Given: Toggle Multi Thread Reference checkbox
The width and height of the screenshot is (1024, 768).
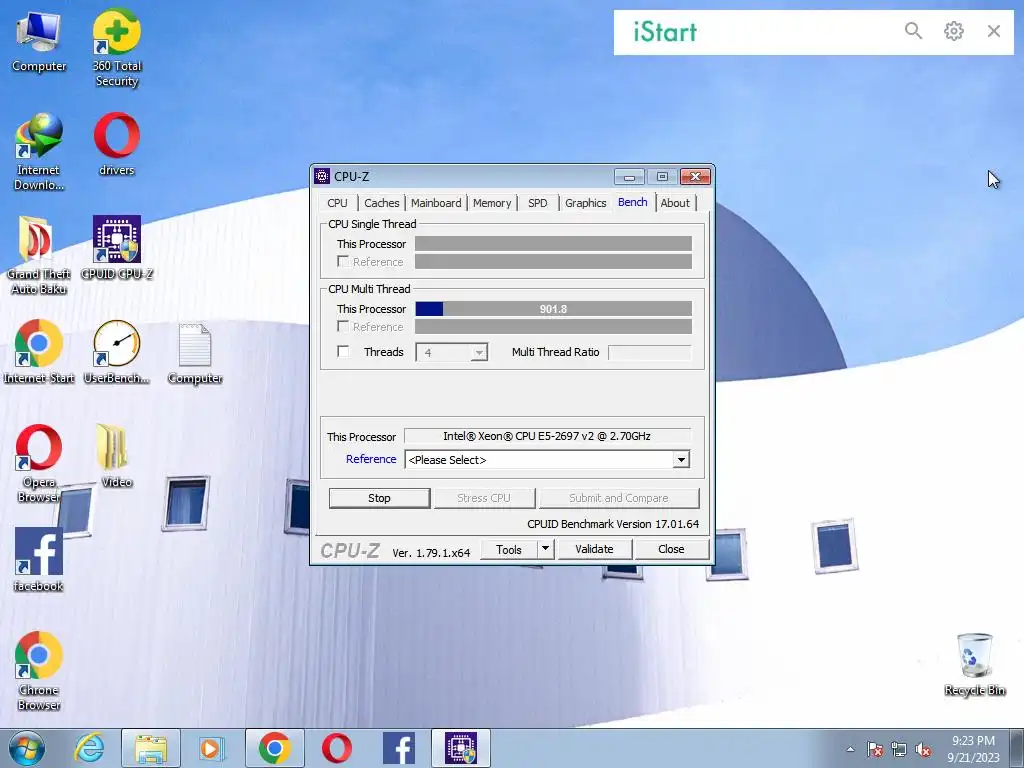Looking at the screenshot, I should tap(343, 326).
